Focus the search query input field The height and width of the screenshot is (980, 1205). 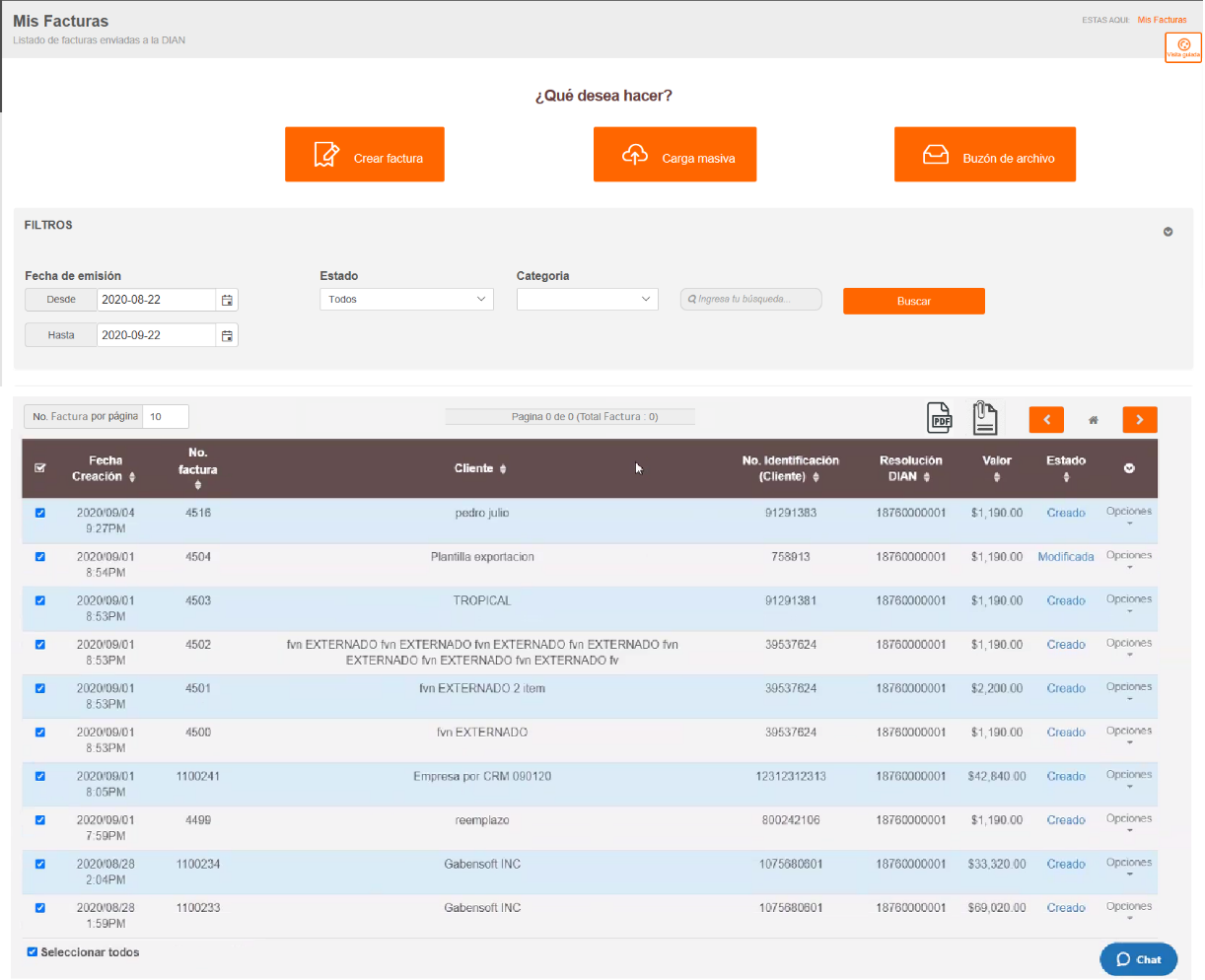[x=751, y=300]
